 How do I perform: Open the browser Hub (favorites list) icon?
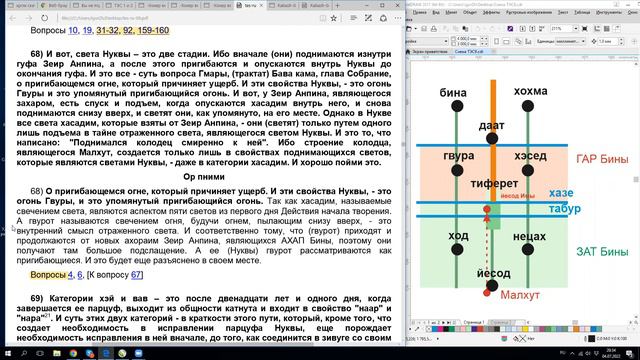pyautogui.click(x=353, y=18)
